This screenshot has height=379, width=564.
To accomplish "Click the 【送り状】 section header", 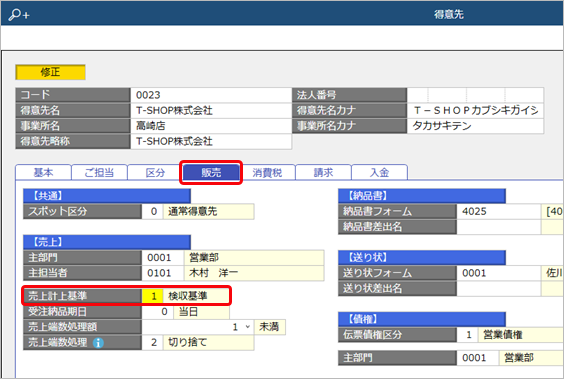I will [x=422, y=257].
